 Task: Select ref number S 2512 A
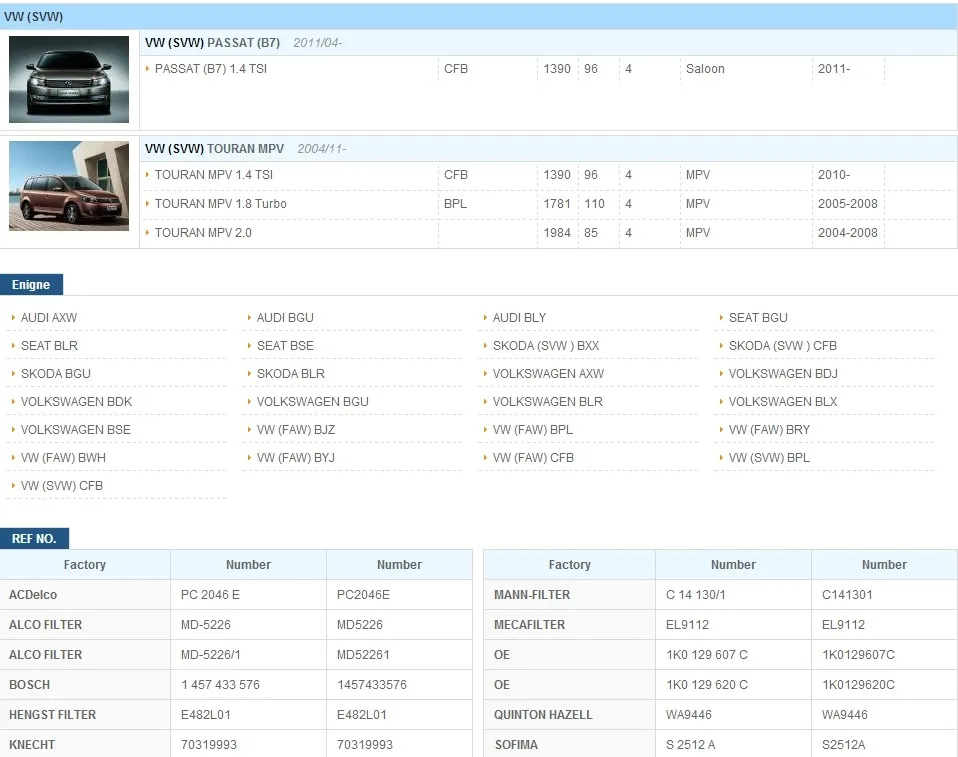(690, 745)
